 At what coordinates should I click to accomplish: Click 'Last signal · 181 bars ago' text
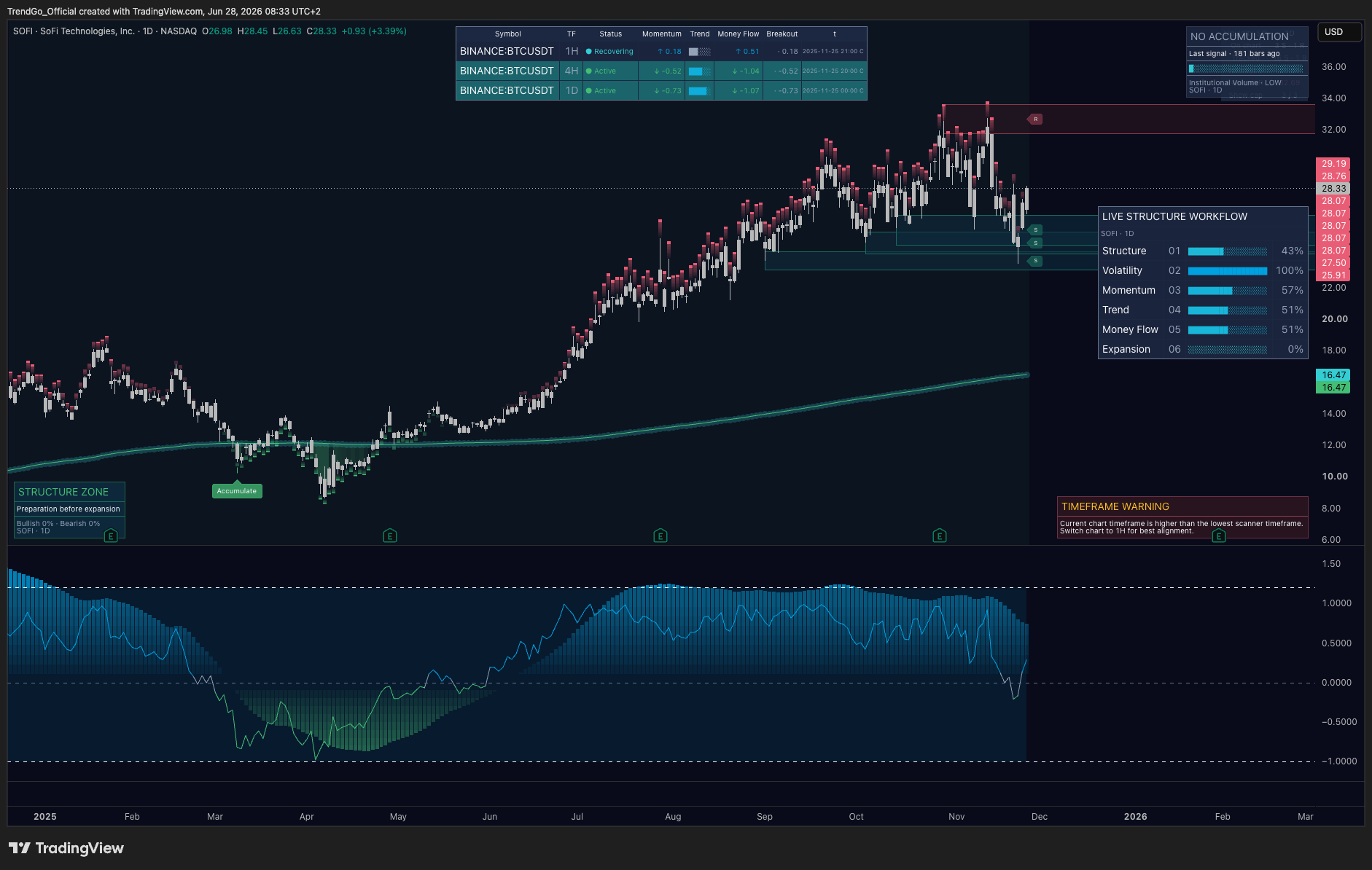[x=1234, y=54]
